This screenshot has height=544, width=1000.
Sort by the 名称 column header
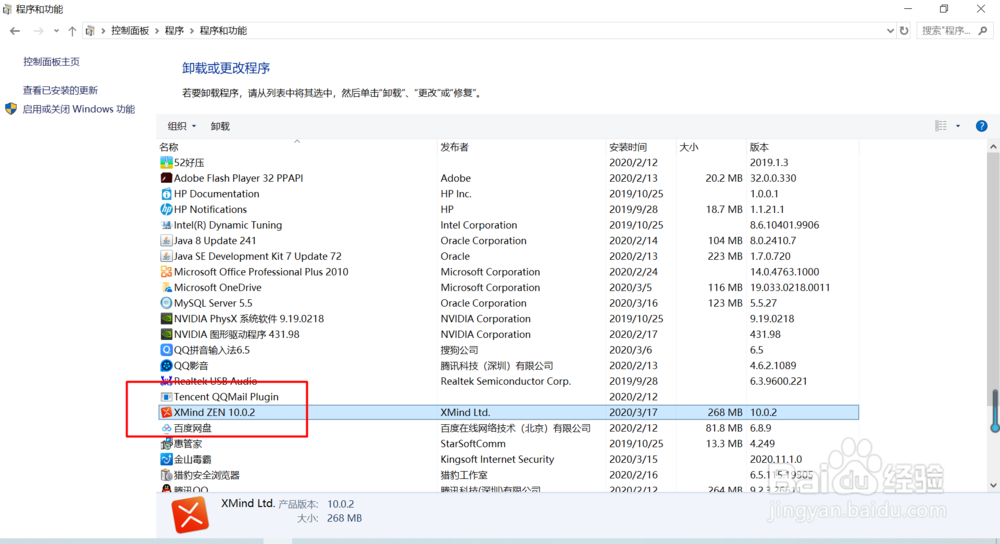click(x=297, y=147)
